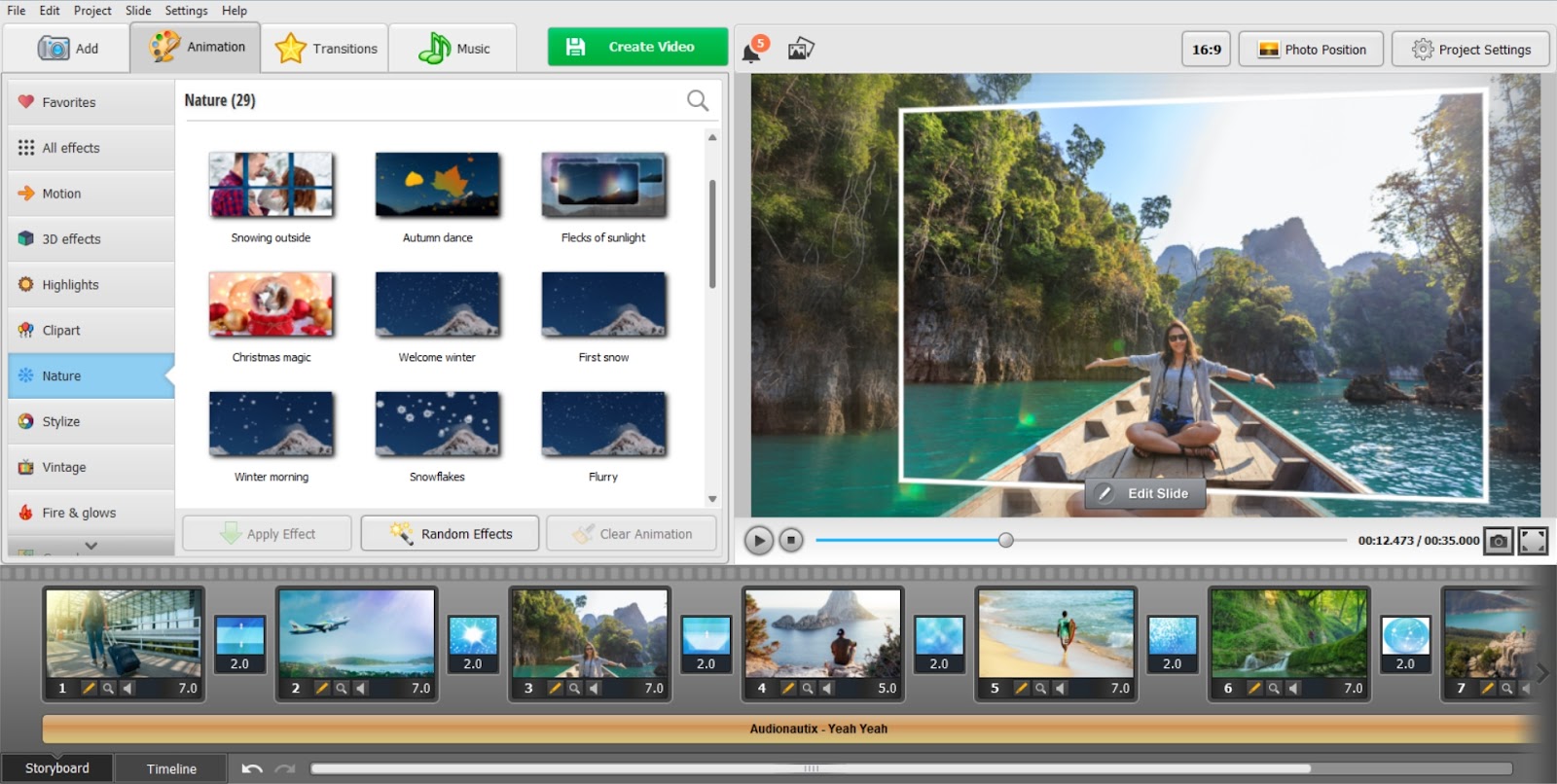This screenshot has height=784, width=1557.
Task: Click the sound icon on slide 2
Action: point(361,688)
